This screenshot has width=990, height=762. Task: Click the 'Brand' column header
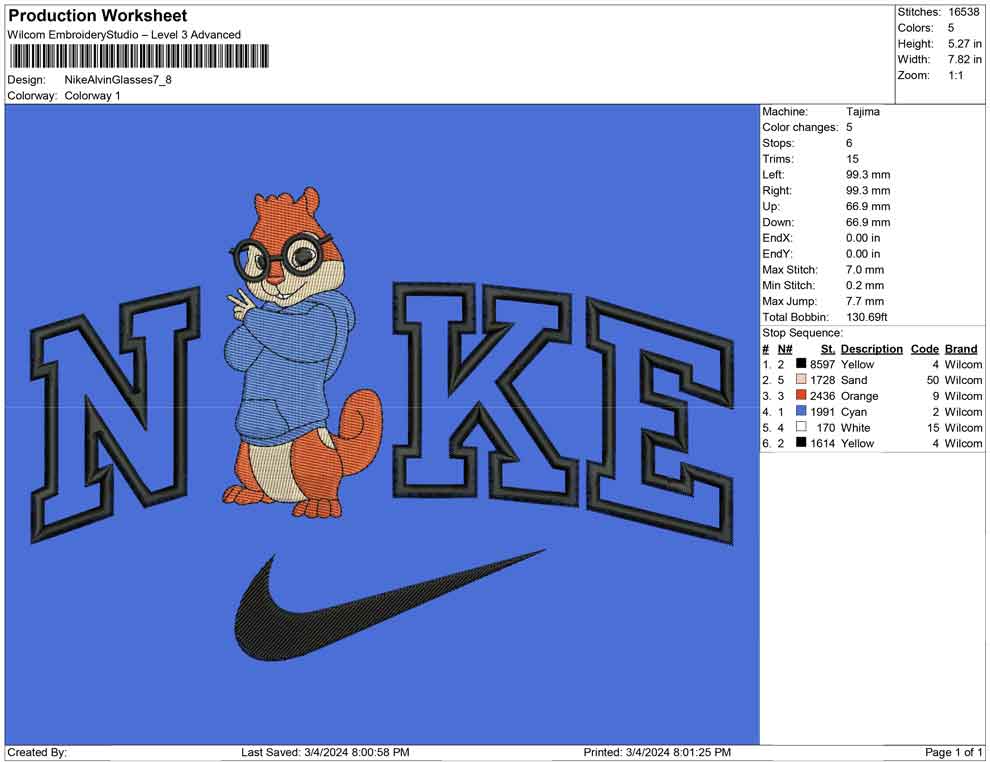click(961, 348)
